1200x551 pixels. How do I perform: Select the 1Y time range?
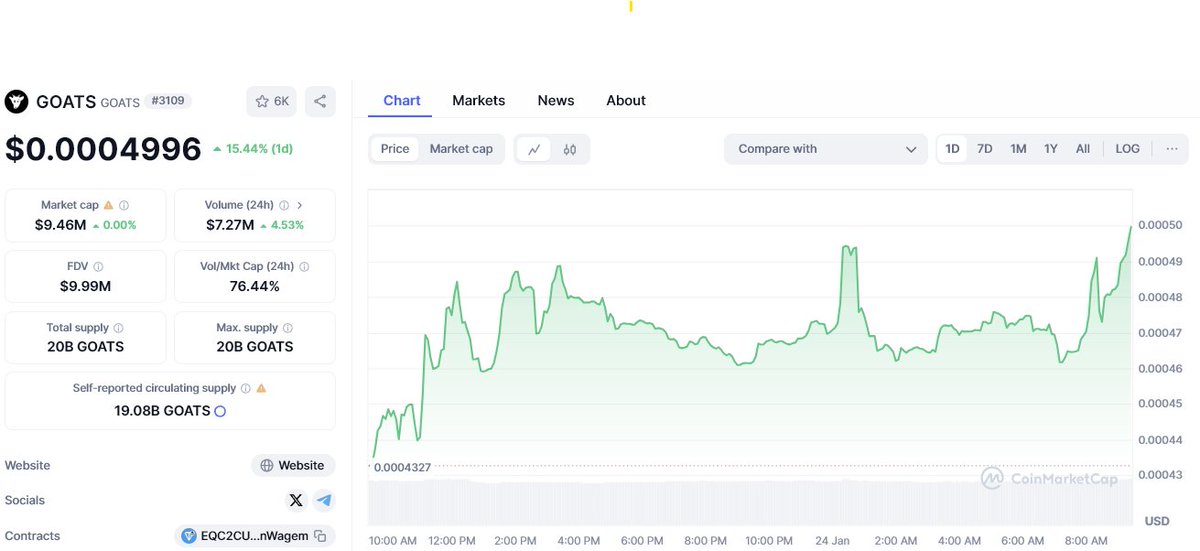[x=1051, y=149]
